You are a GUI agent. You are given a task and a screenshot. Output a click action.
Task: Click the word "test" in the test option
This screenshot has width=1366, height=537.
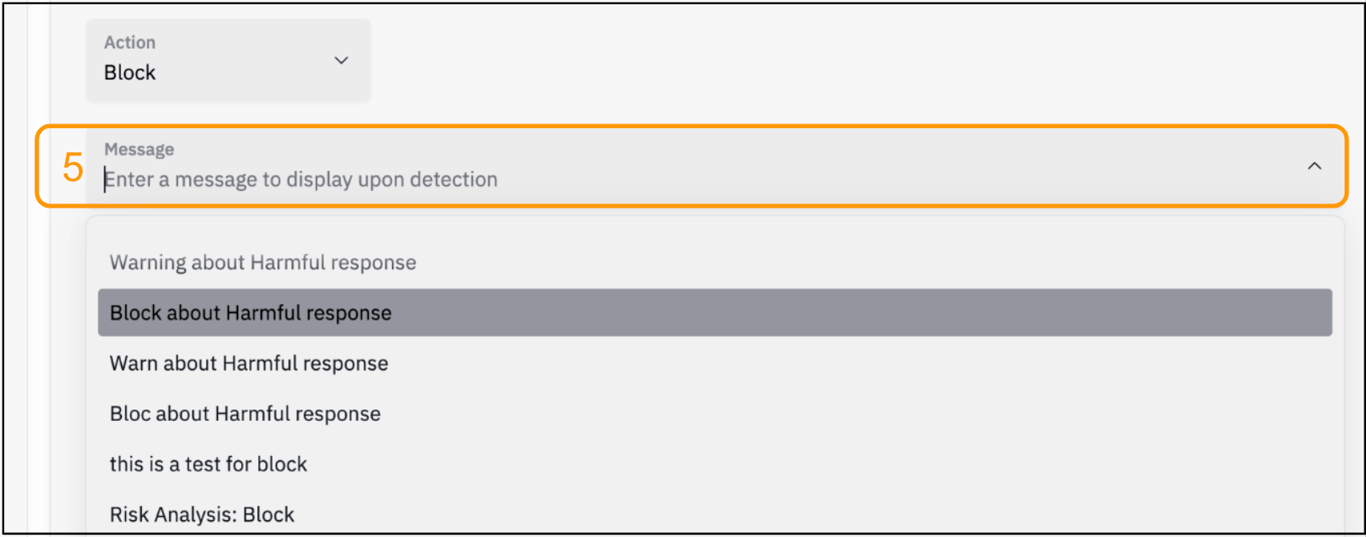click(x=205, y=464)
